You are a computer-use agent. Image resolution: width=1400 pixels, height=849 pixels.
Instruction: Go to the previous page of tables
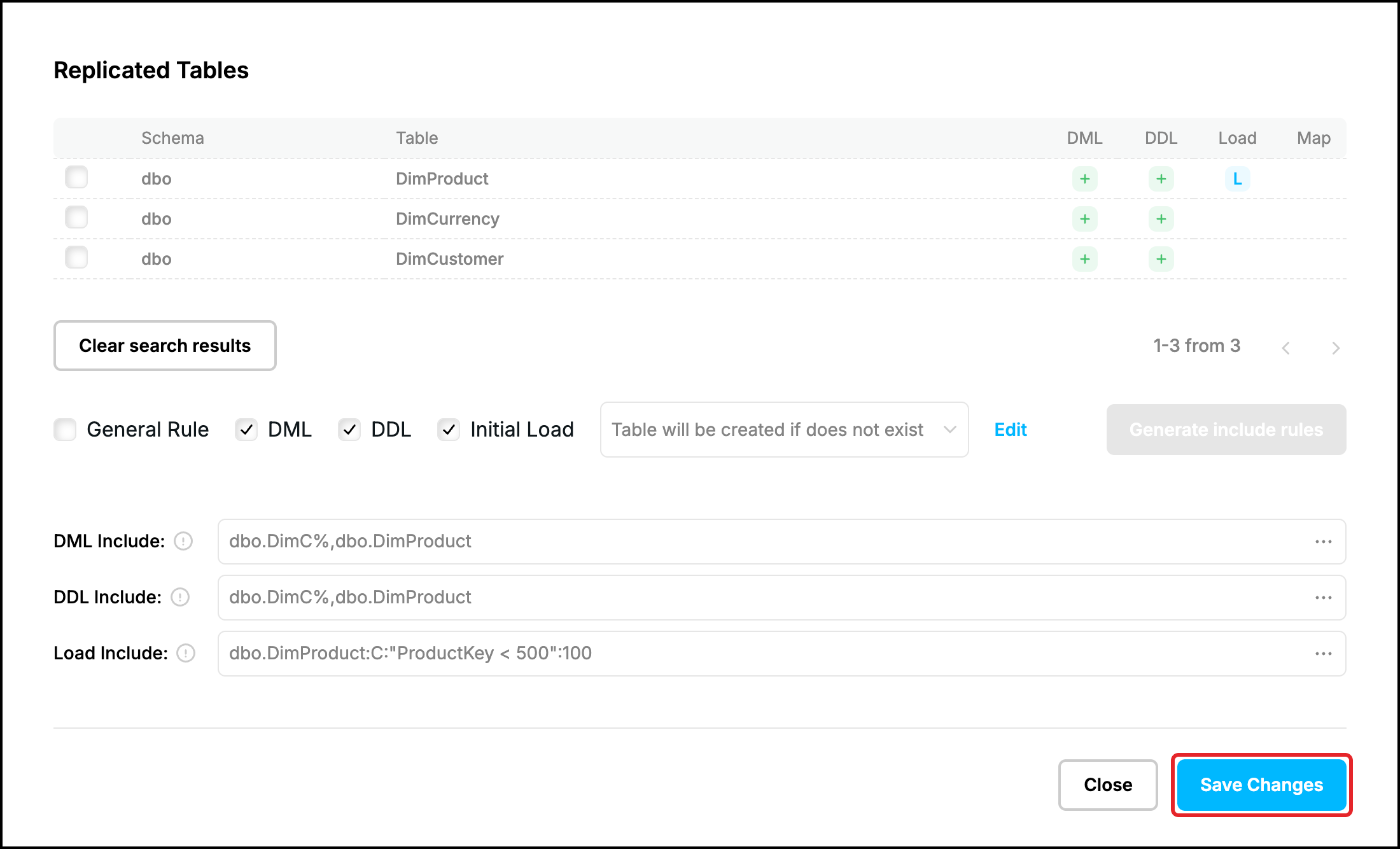(1286, 348)
